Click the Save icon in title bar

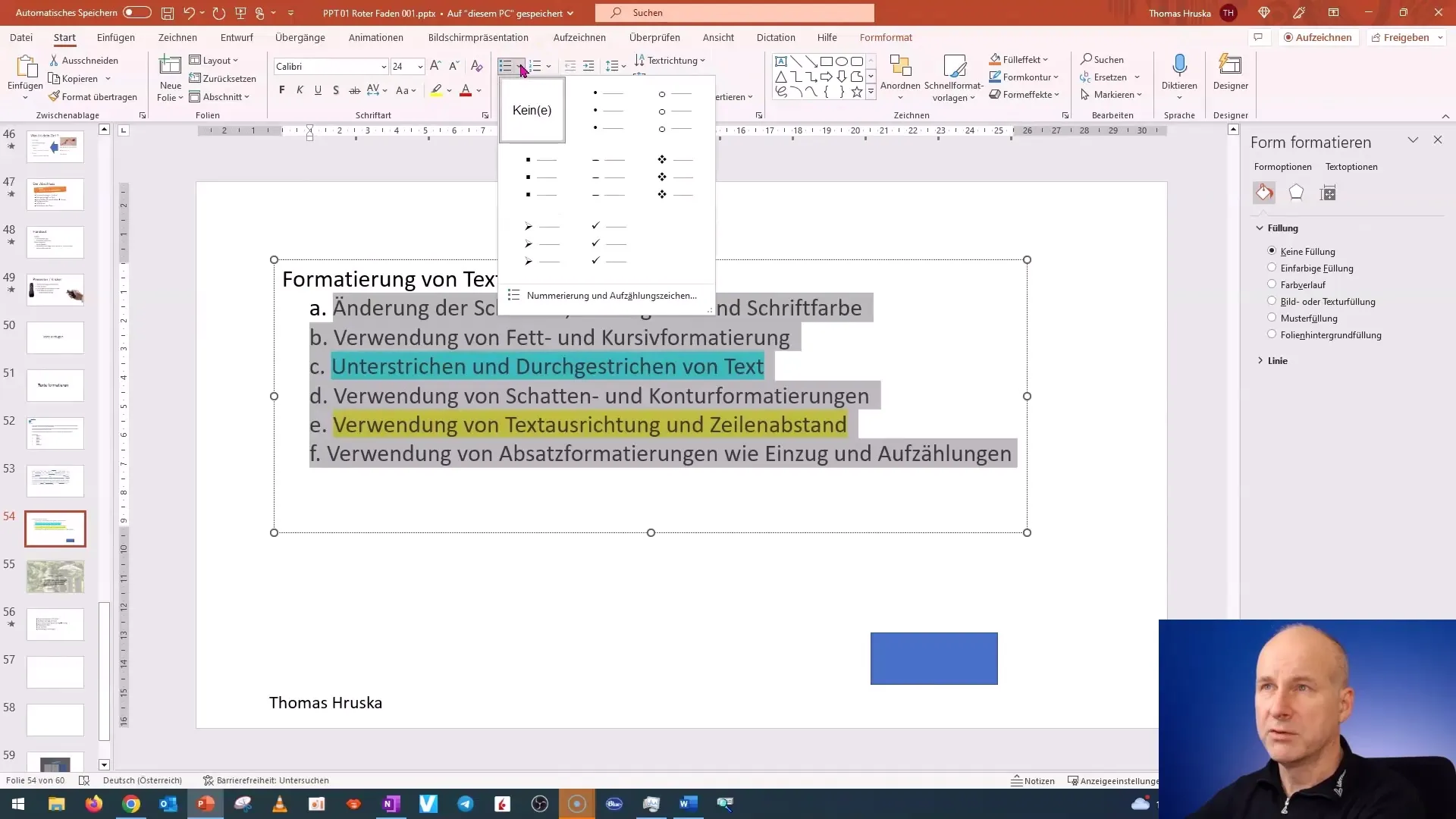click(167, 13)
